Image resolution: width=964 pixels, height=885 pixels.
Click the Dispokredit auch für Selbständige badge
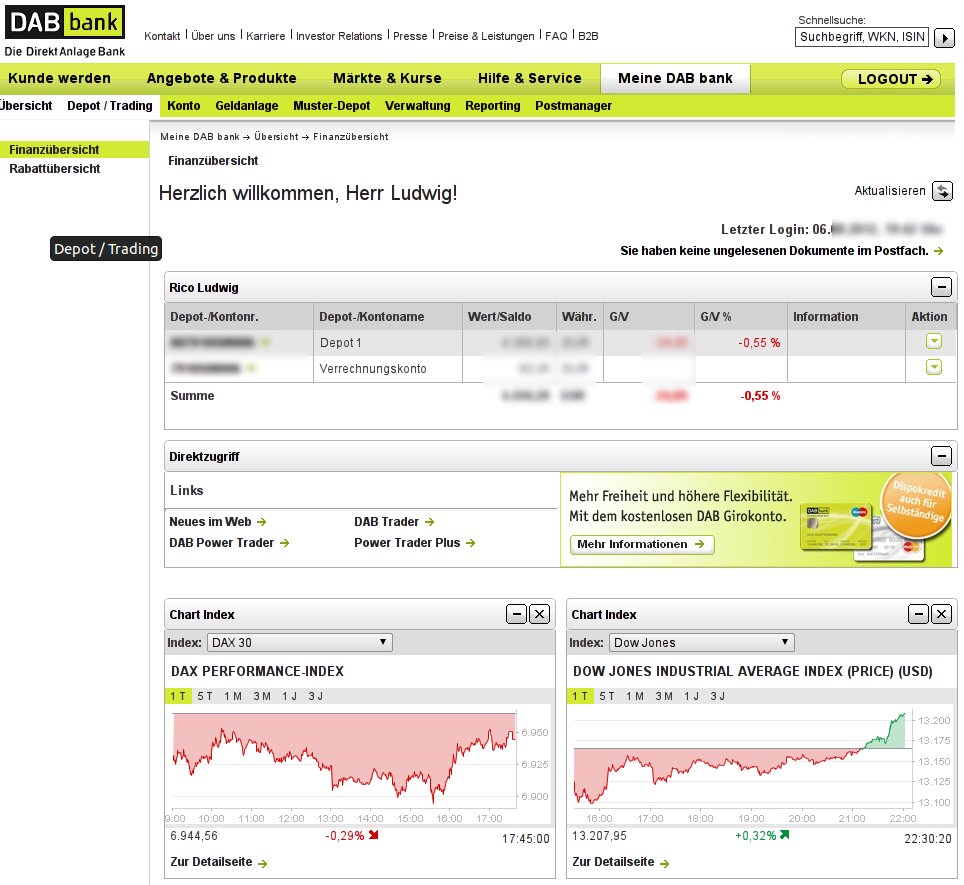(916, 504)
